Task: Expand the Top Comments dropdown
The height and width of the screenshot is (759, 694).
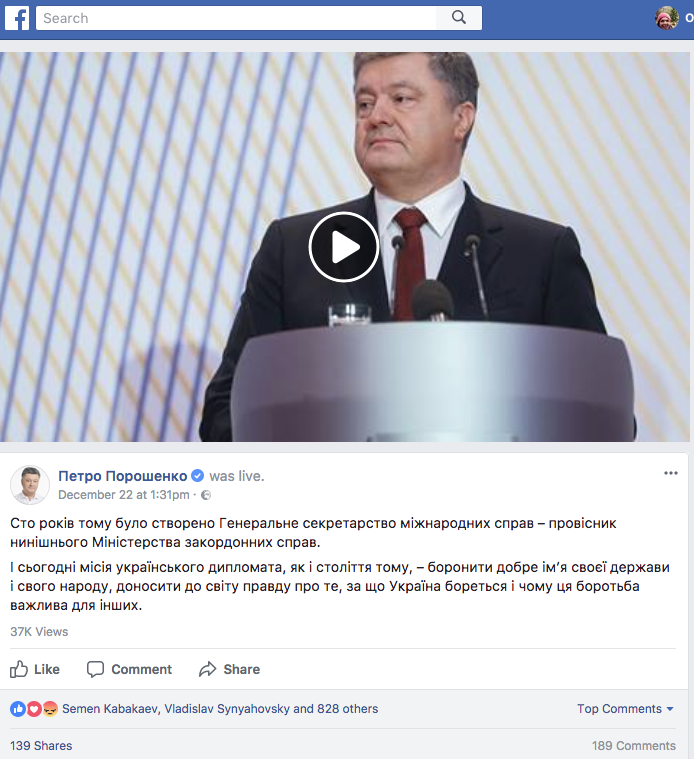Action: pos(625,709)
